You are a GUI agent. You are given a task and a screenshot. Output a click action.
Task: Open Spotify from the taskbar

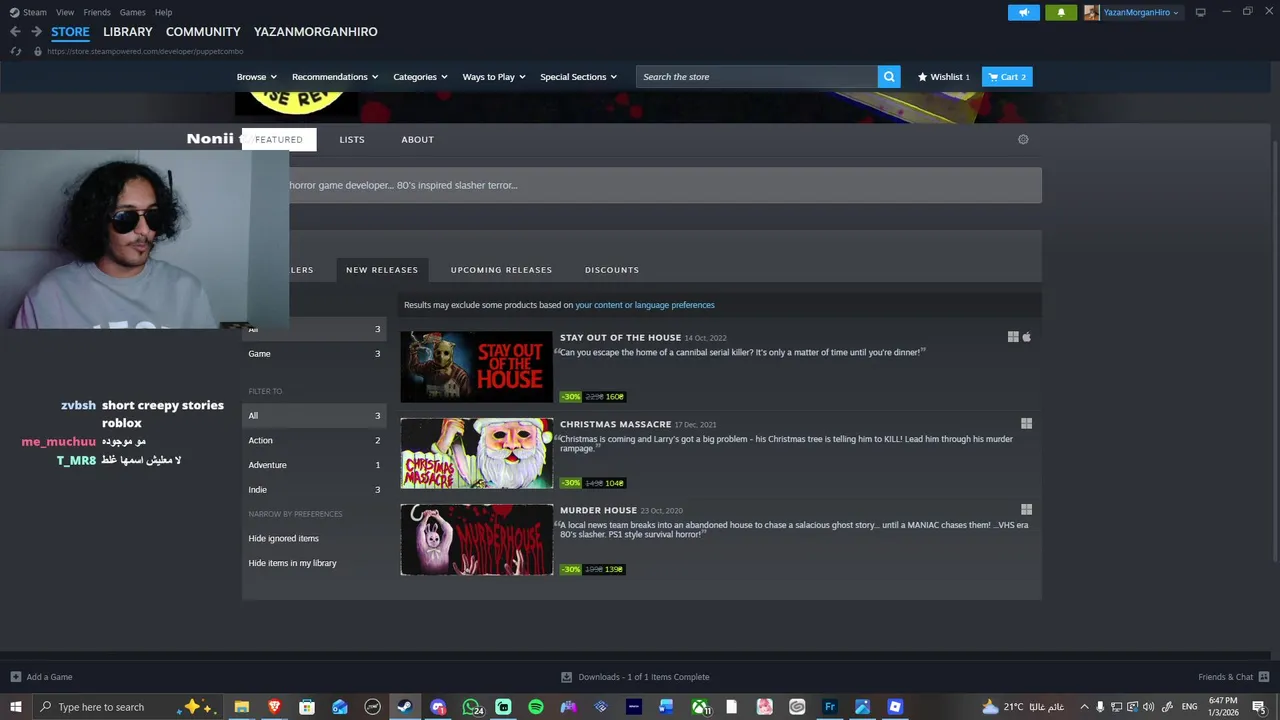tap(536, 707)
